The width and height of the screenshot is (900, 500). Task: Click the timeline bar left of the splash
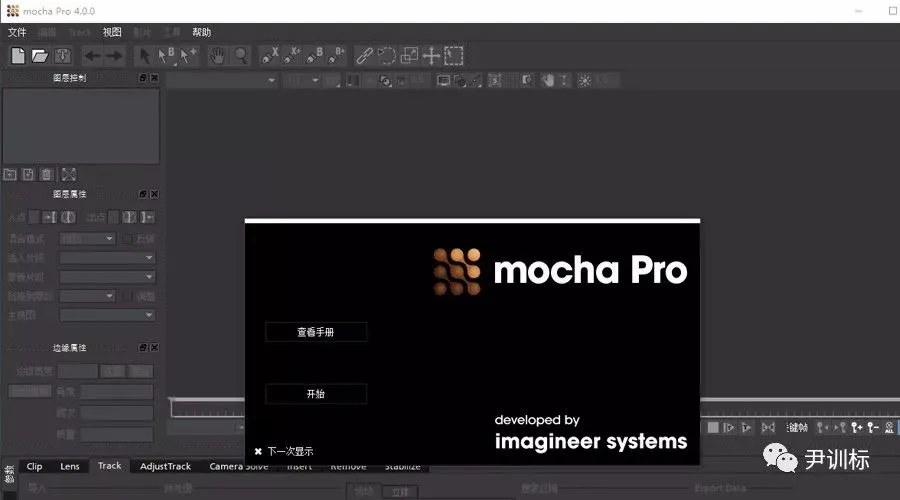coord(208,408)
